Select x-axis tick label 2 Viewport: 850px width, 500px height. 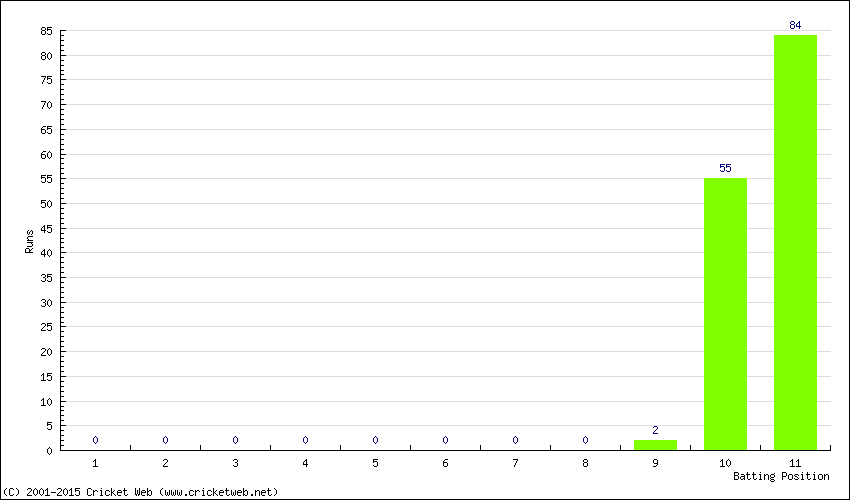tap(165, 463)
